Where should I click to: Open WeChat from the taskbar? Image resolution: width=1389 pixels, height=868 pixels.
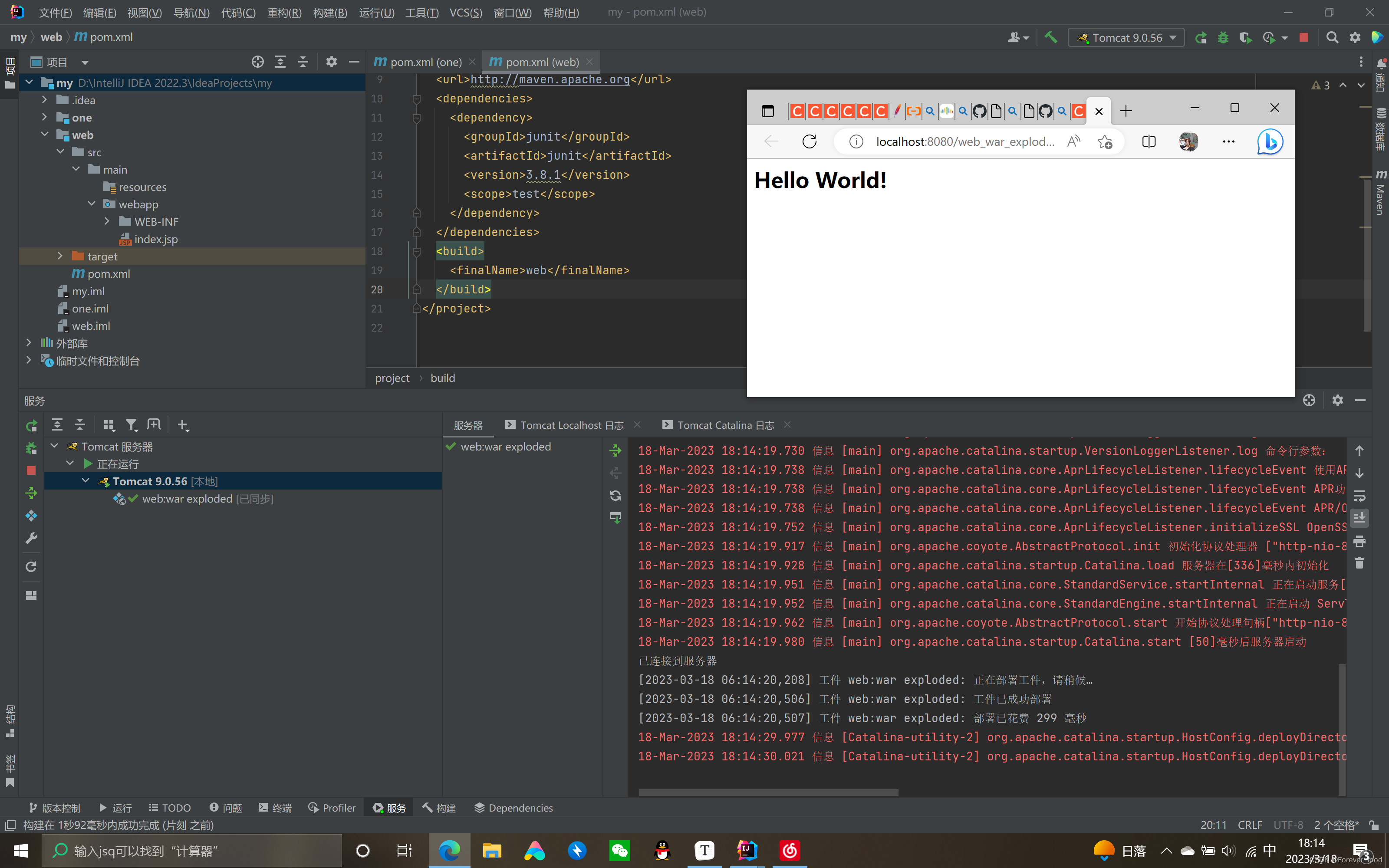pos(620,851)
